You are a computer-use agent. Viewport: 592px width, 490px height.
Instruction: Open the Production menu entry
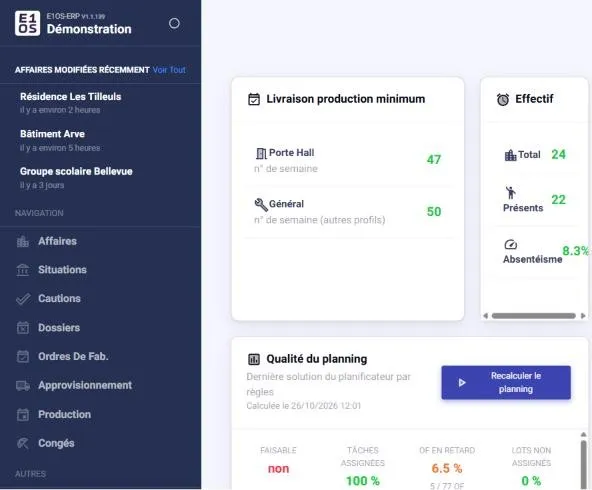pyautogui.click(x=65, y=414)
